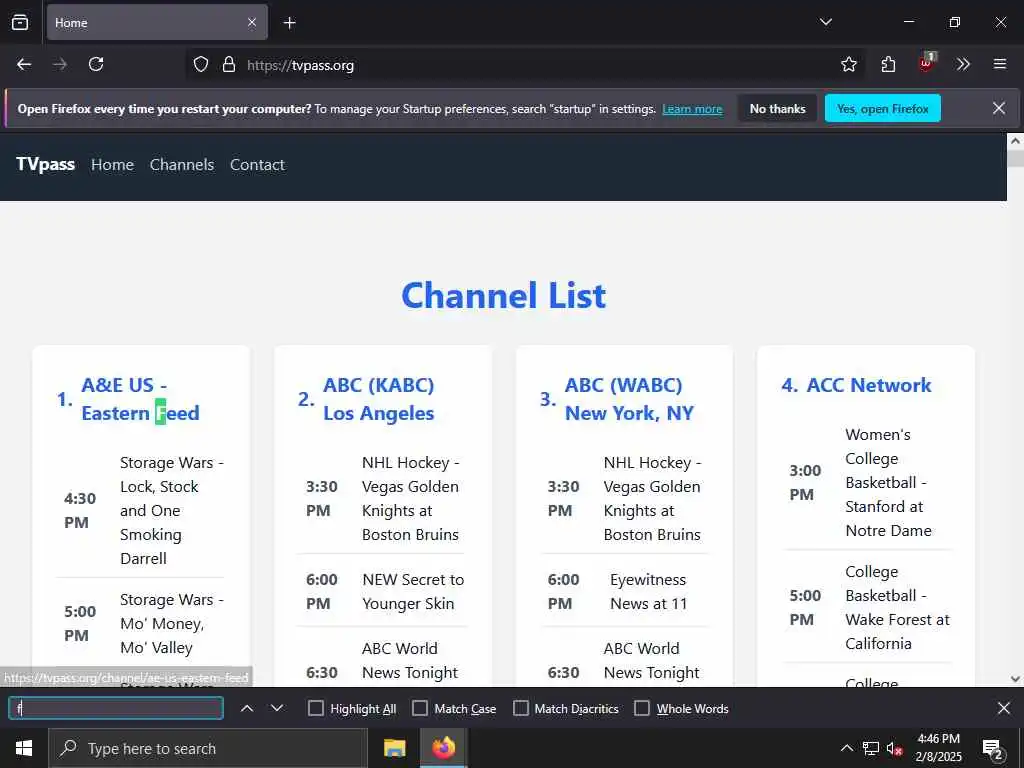Viewport: 1024px width, 768px height.
Task: Open the ABC (KABC) Los Angeles channel
Action: (379, 399)
